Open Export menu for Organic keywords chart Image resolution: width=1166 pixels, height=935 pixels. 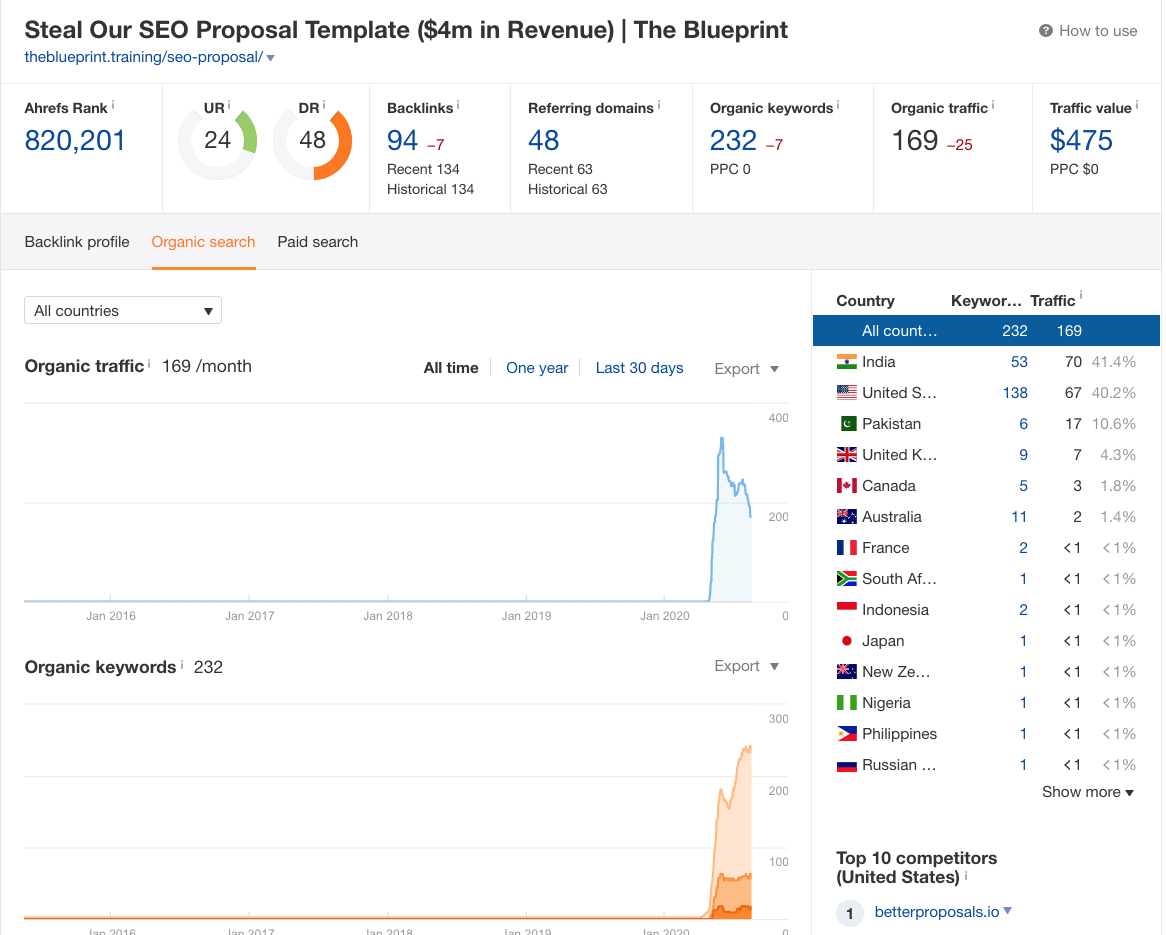[x=746, y=666]
